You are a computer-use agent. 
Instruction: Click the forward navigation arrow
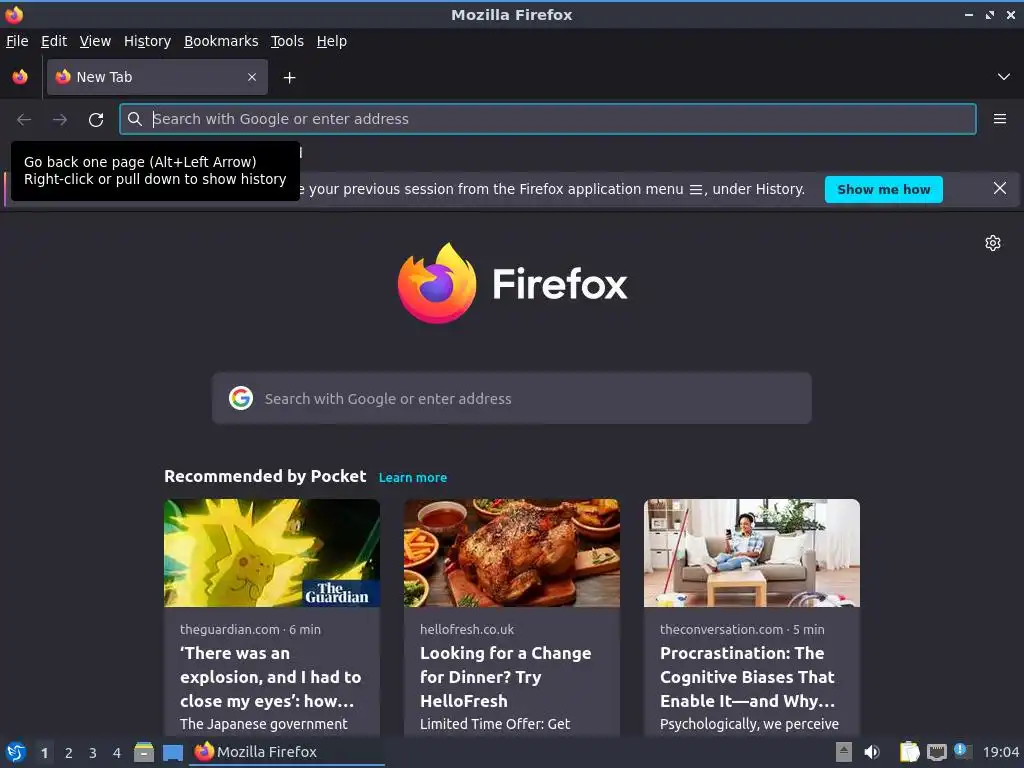coord(59,120)
